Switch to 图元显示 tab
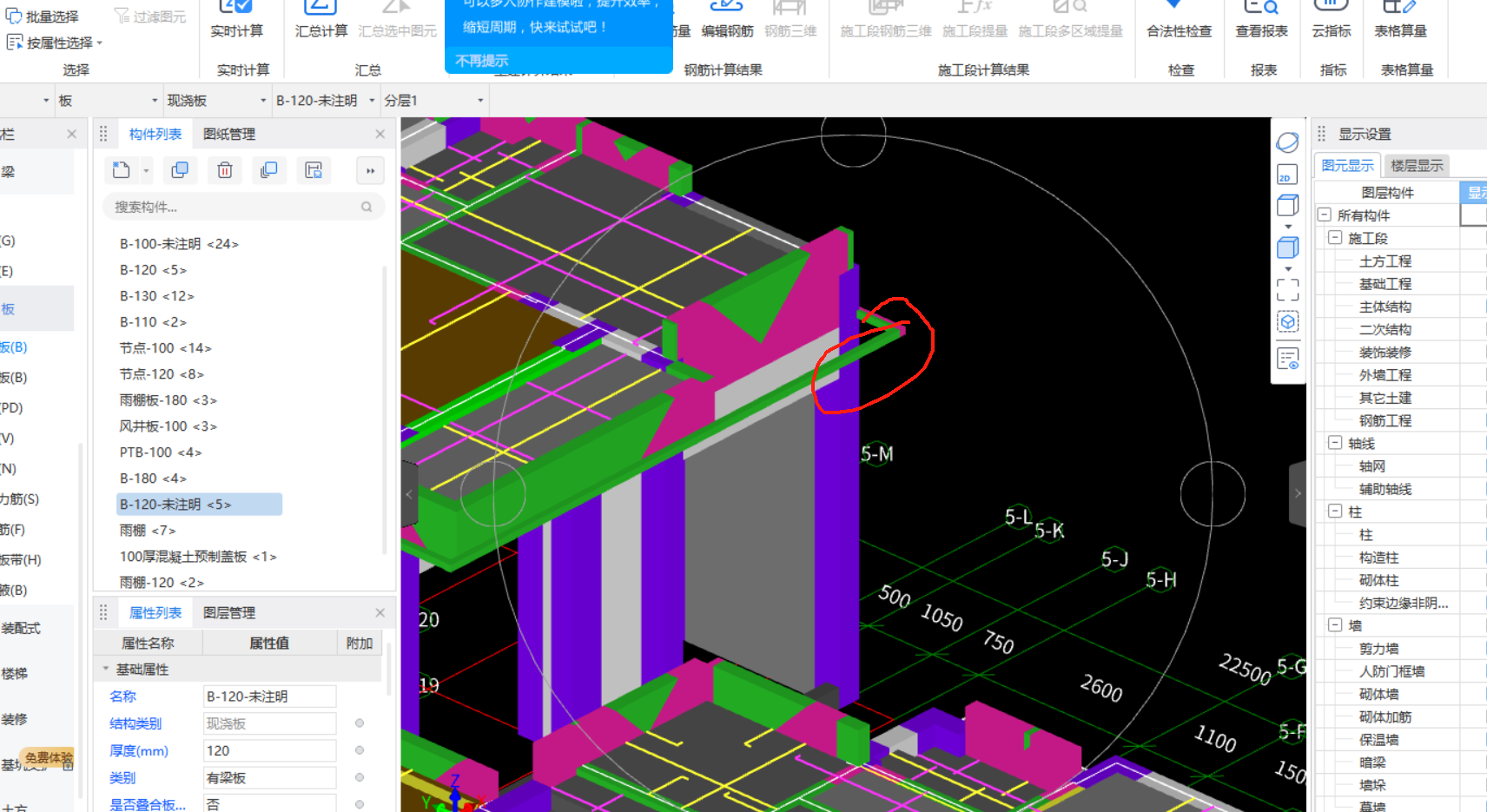The width and height of the screenshot is (1487, 812). tap(1347, 165)
